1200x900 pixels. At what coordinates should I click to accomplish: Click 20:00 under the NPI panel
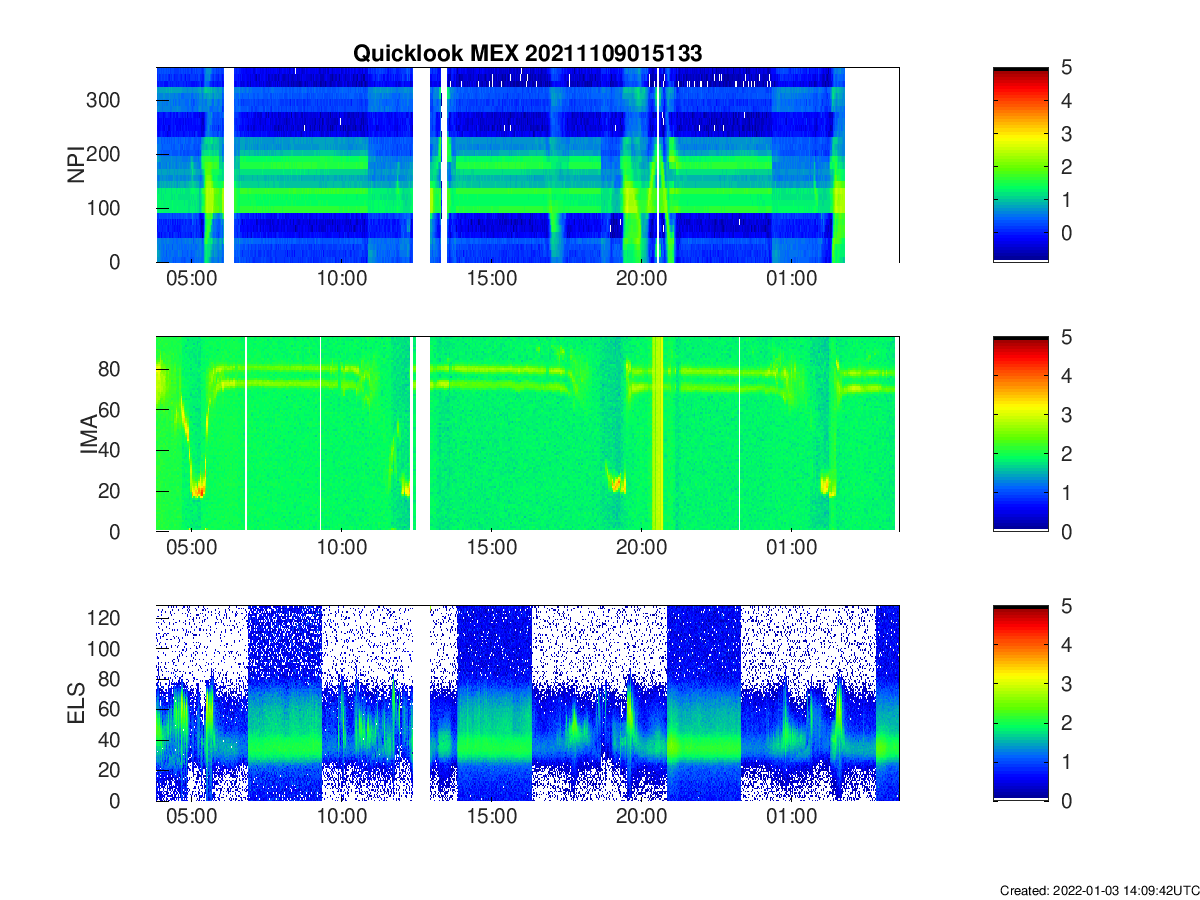click(x=641, y=279)
